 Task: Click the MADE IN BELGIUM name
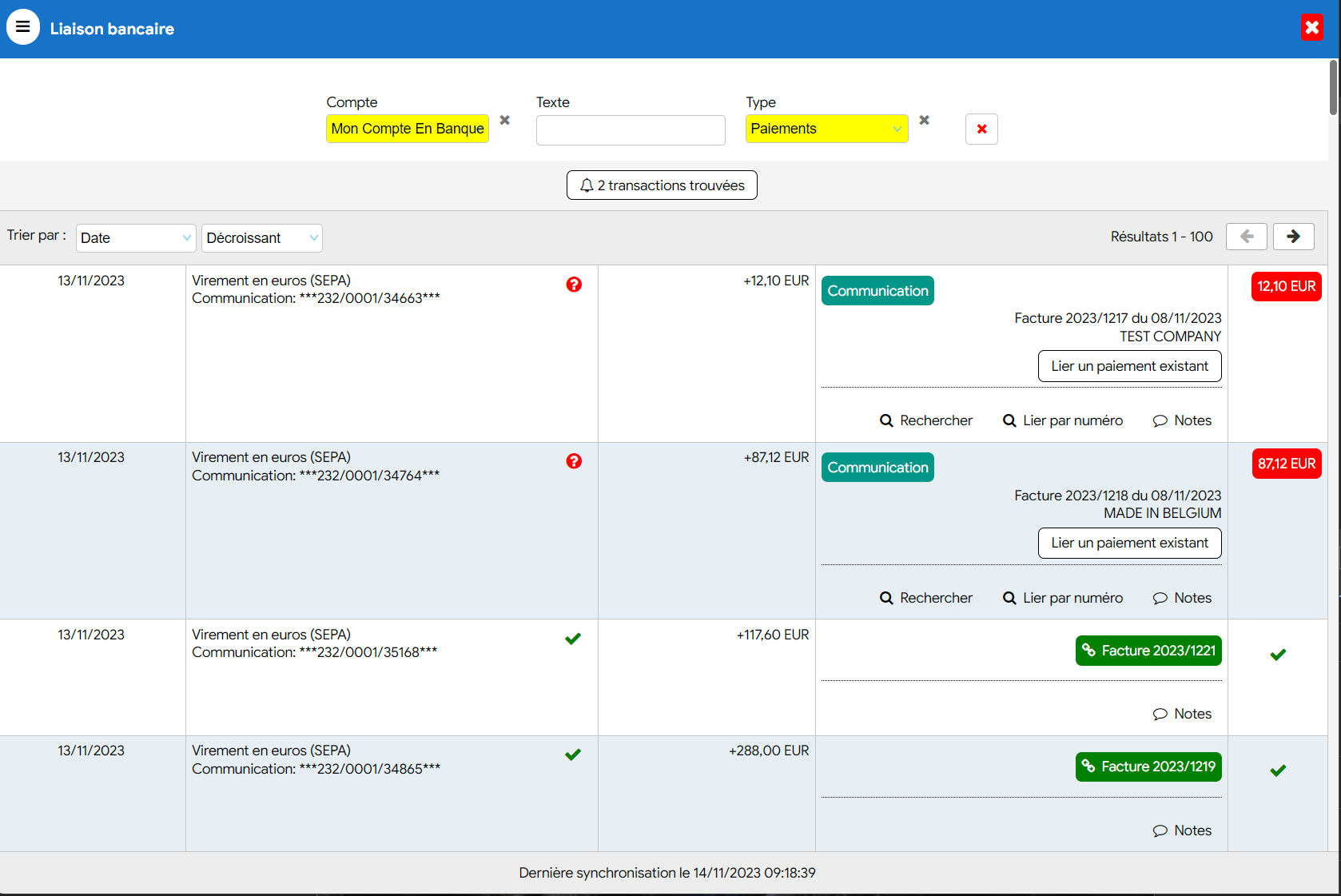(x=1163, y=513)
